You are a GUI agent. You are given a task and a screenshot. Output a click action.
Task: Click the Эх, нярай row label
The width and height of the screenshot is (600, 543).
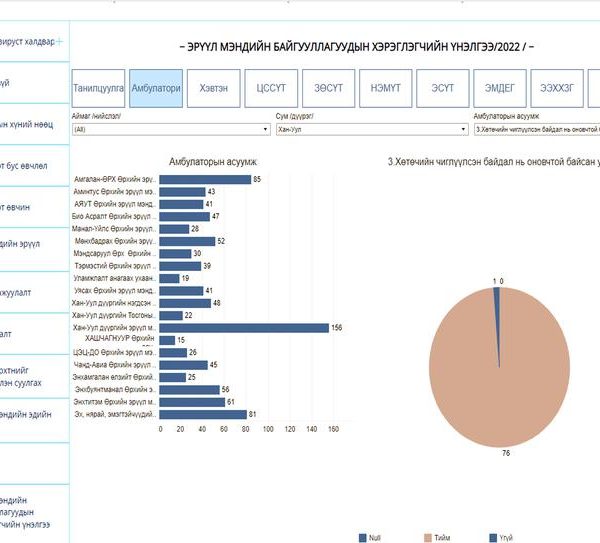click(116, 414)
